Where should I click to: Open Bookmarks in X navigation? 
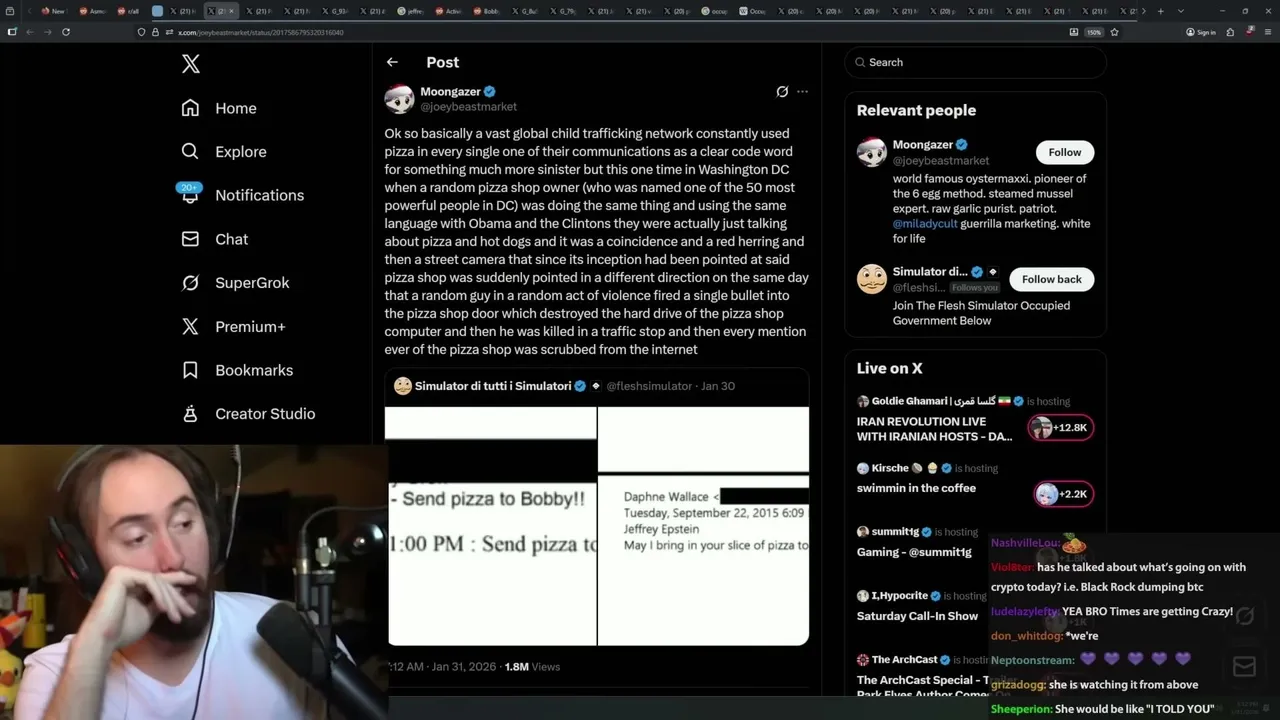(254, 370)
